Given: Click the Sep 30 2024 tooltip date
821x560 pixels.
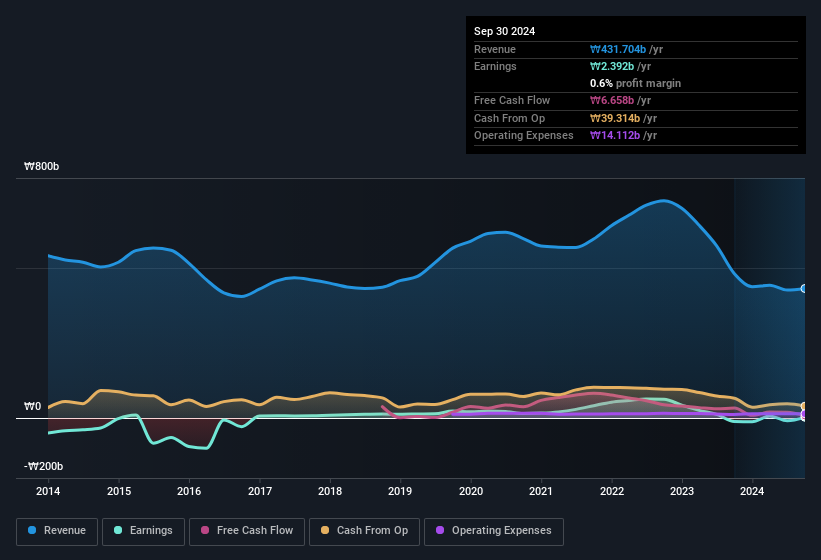Looking at the screenshot, I should pos(504,31).
